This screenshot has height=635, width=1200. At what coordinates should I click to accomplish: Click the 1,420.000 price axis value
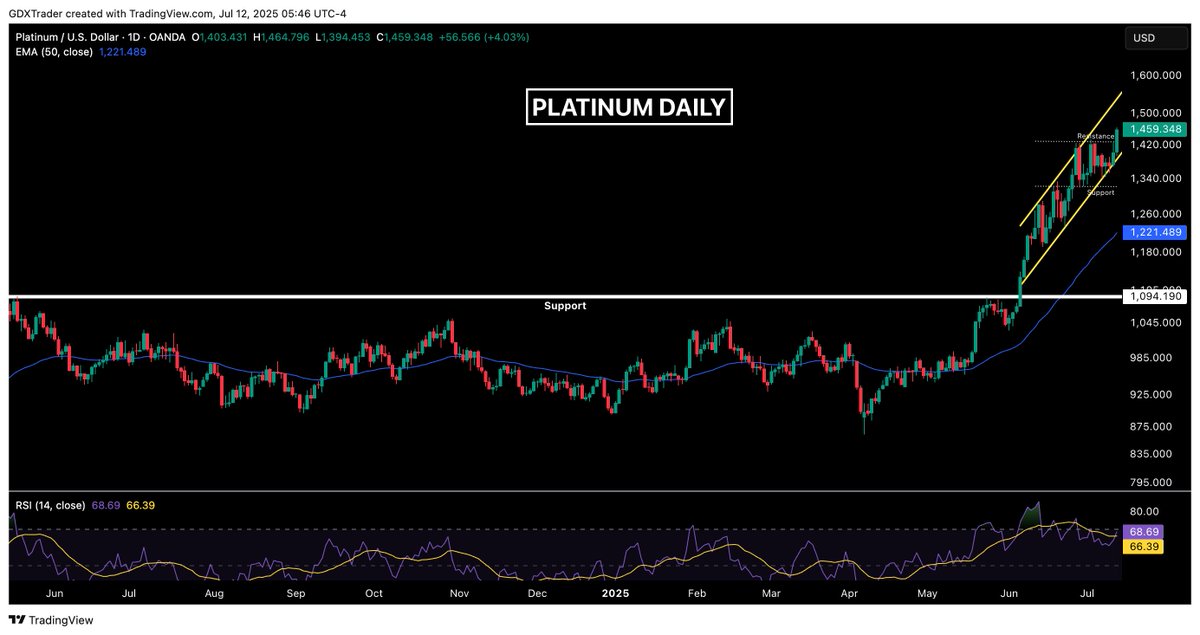[1157, 145]
